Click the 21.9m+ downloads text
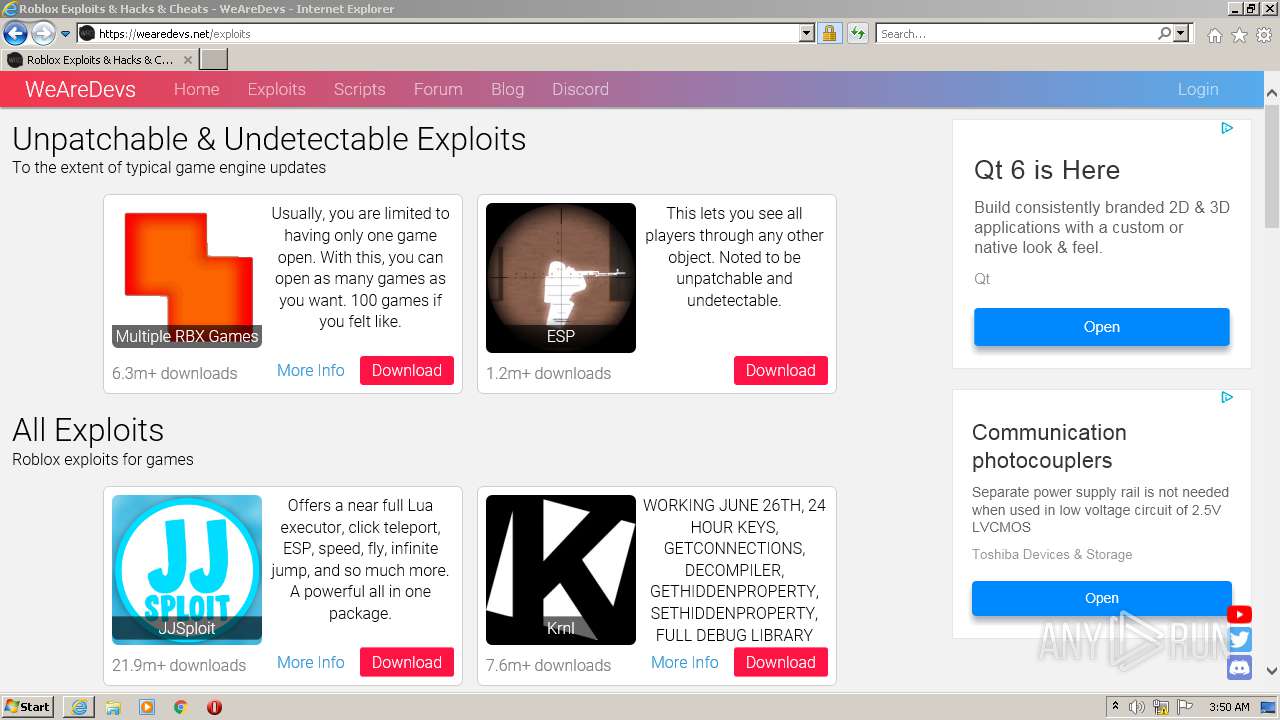The width and height of the screenshot is (1280, 720). 179,665
